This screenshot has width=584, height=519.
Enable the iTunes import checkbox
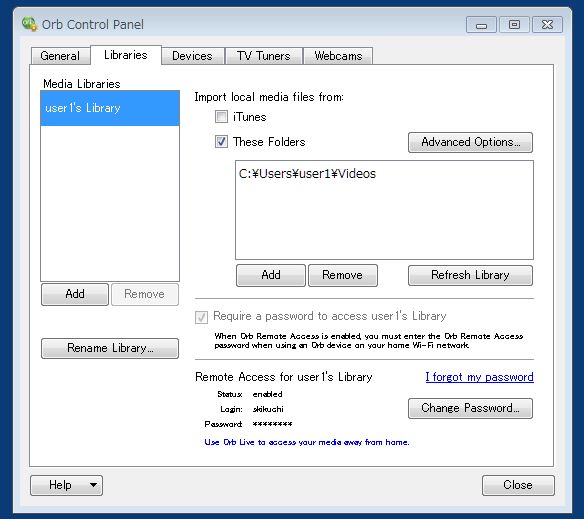[221, 117]
